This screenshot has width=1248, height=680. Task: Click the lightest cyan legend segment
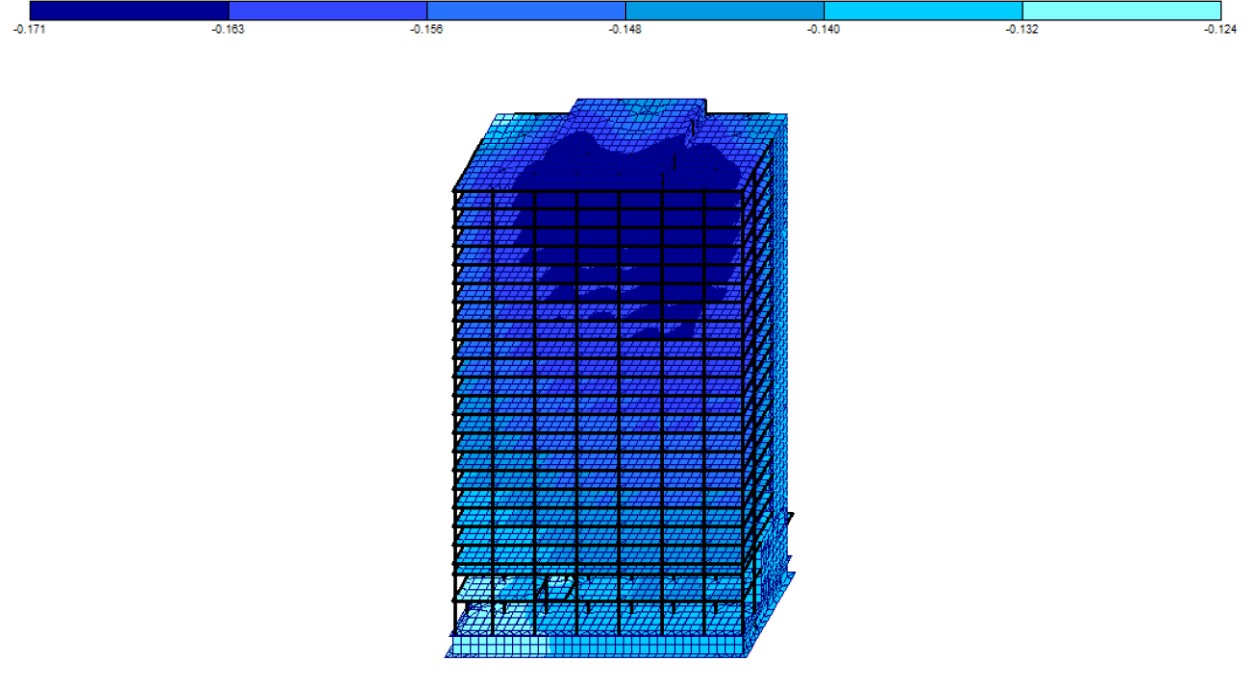coord(1121,10)
